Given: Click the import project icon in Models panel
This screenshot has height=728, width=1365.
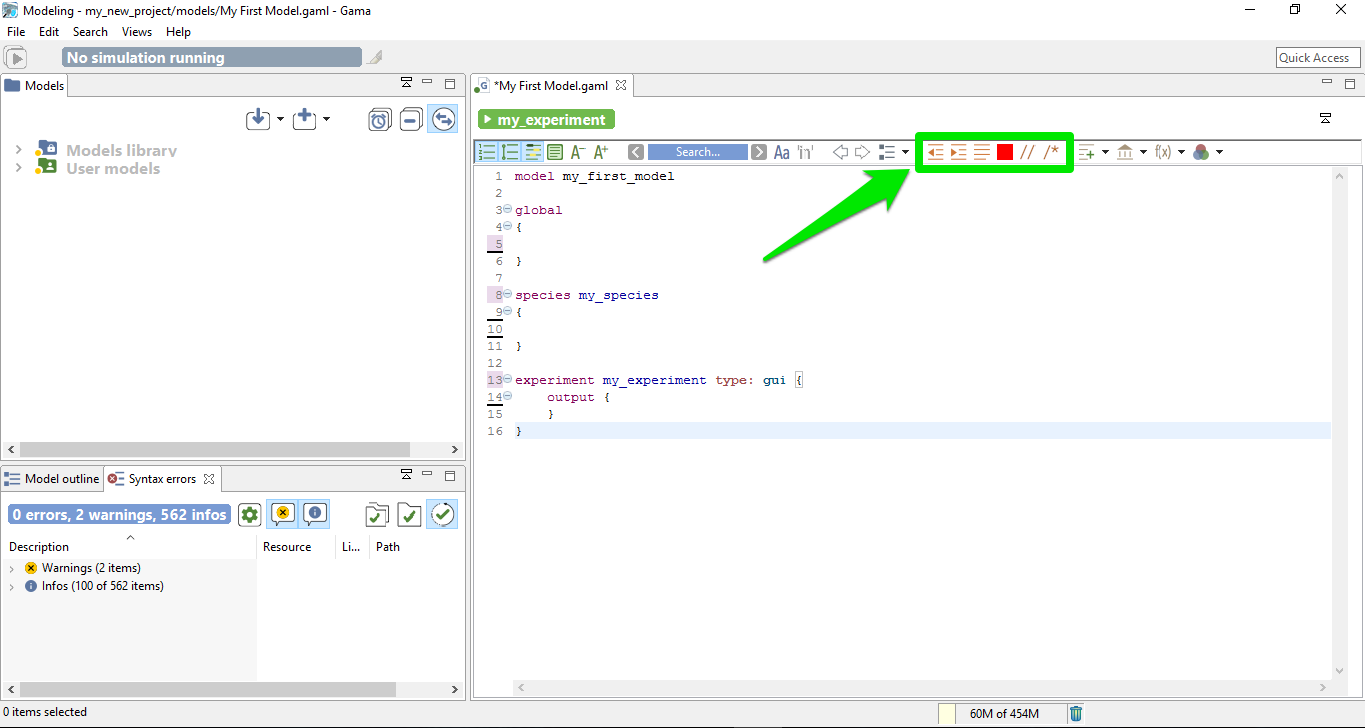Looking at the screenshot, I should click(258, 119).
